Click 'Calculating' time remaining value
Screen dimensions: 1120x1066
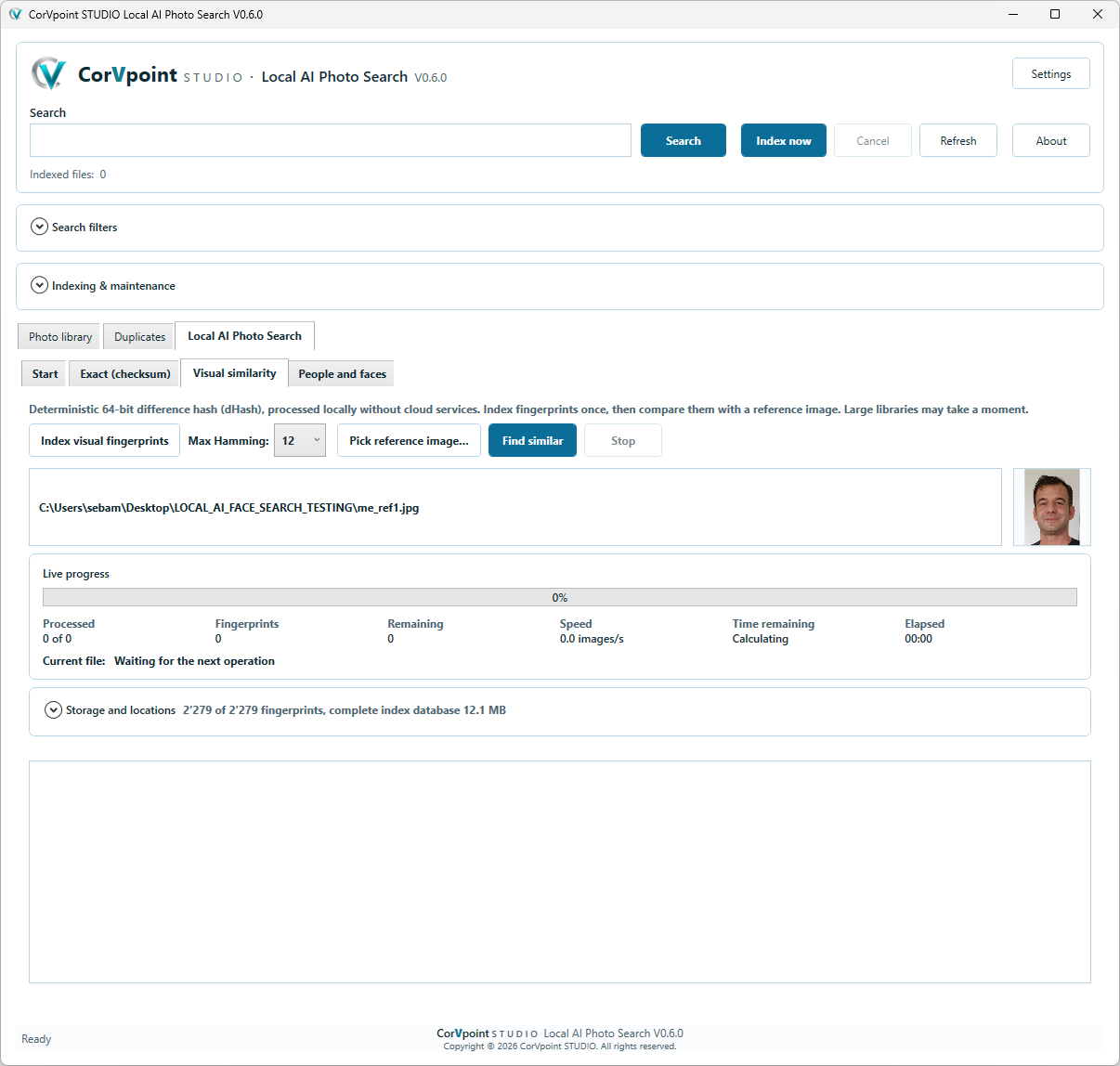tap(760, 639)
